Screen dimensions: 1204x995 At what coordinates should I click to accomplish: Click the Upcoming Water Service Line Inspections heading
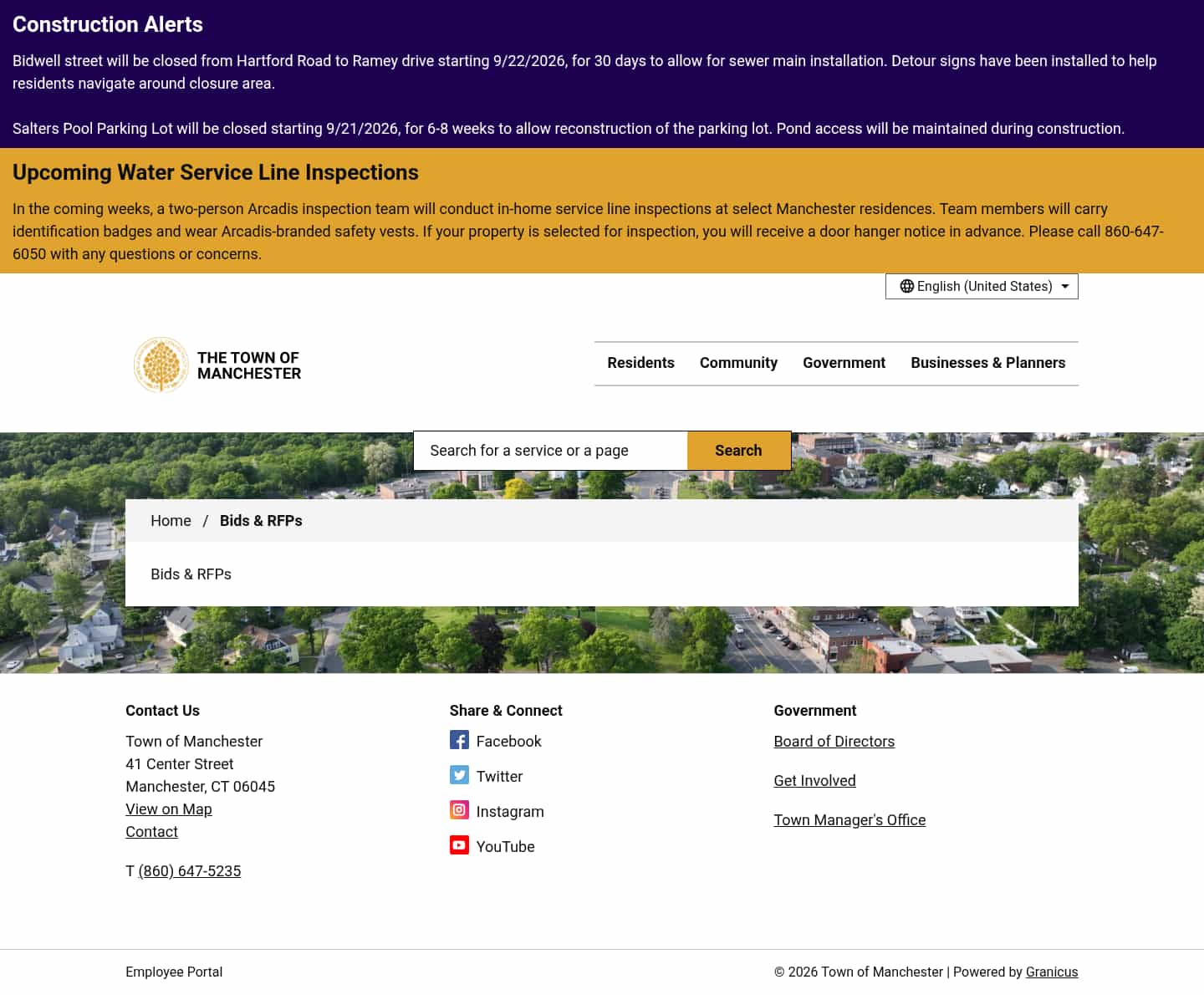pos(216,172)
